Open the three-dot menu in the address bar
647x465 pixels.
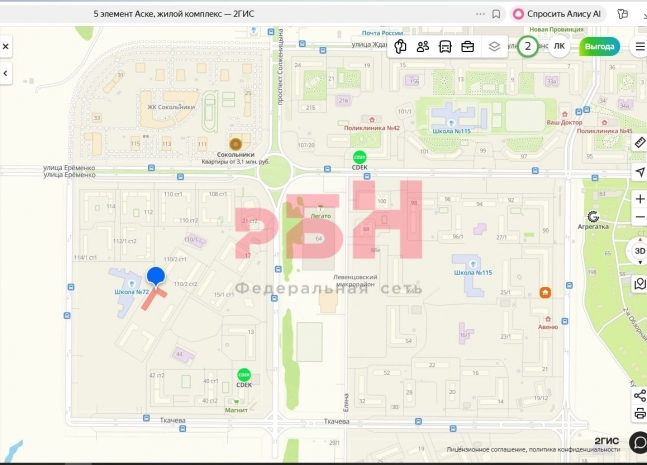tap(480, 14)
